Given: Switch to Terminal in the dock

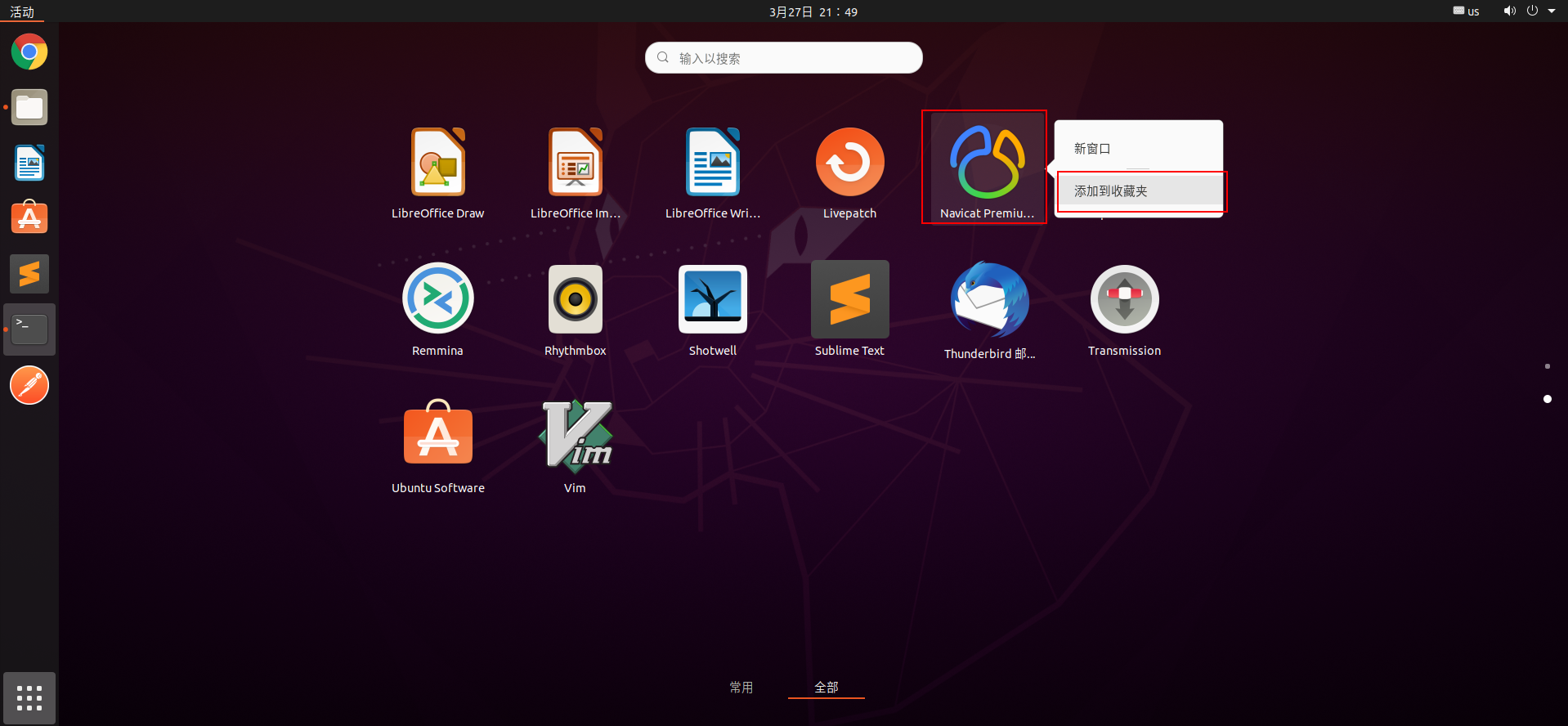Looking at the screenshot, I should 29,329.
